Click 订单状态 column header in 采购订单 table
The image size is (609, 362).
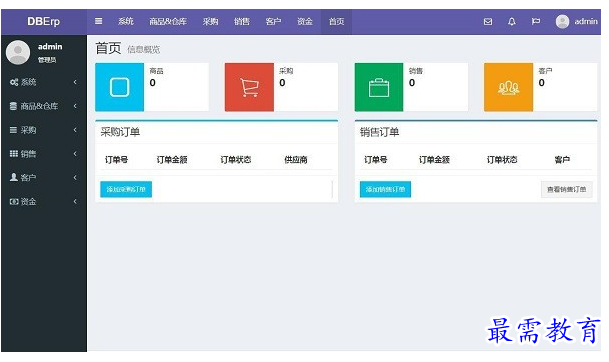(236, 160)
